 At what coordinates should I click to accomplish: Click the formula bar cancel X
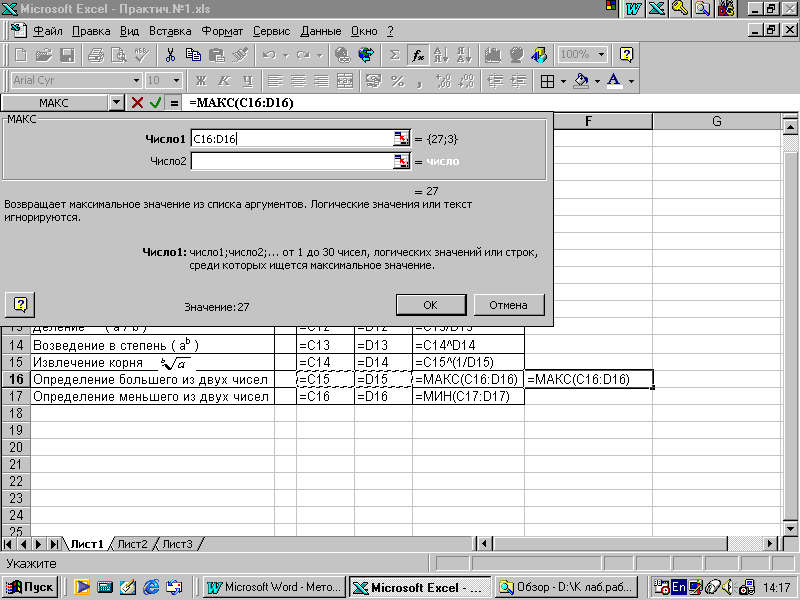(137, 103)
